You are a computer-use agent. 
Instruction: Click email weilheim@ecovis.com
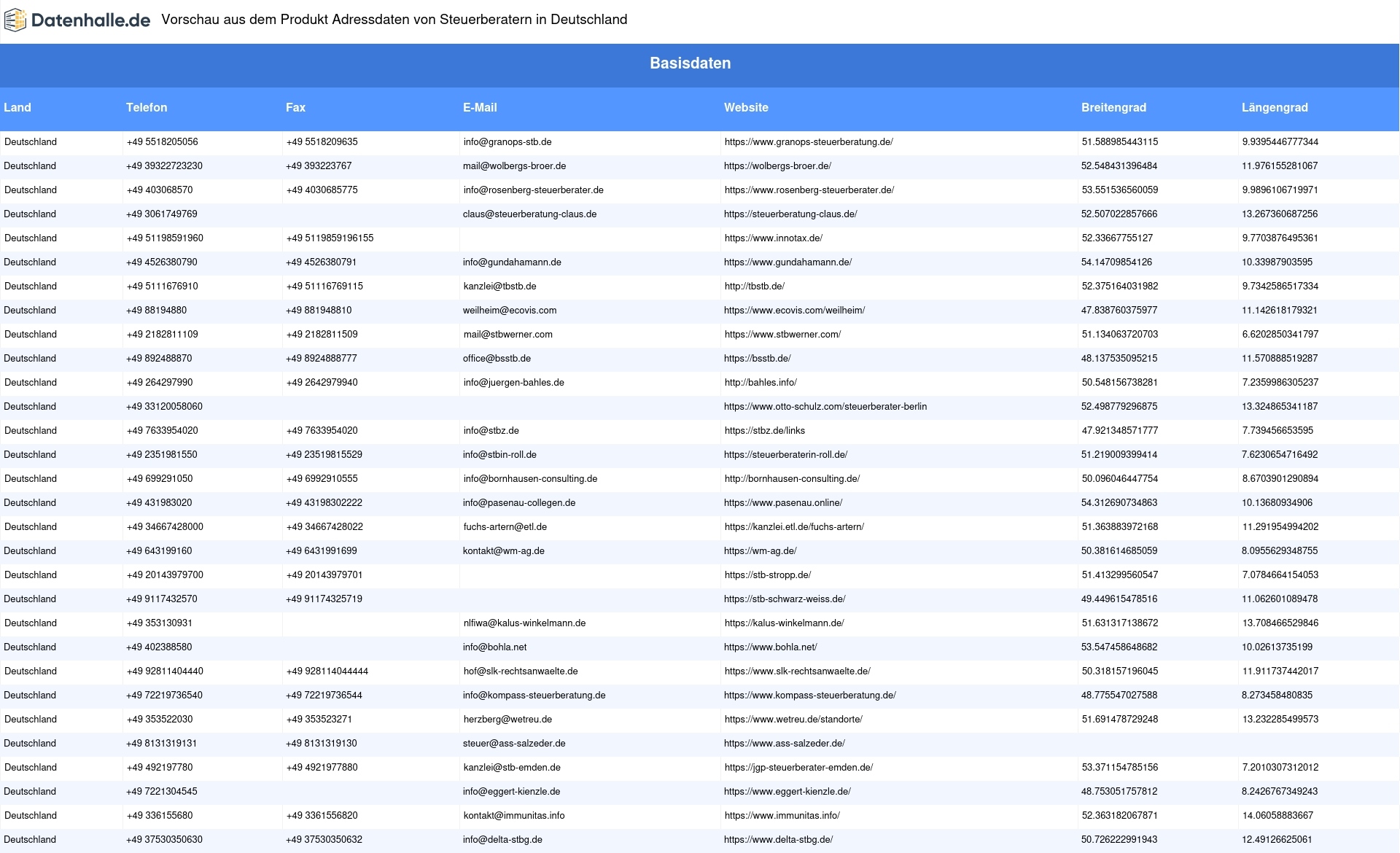510,311
